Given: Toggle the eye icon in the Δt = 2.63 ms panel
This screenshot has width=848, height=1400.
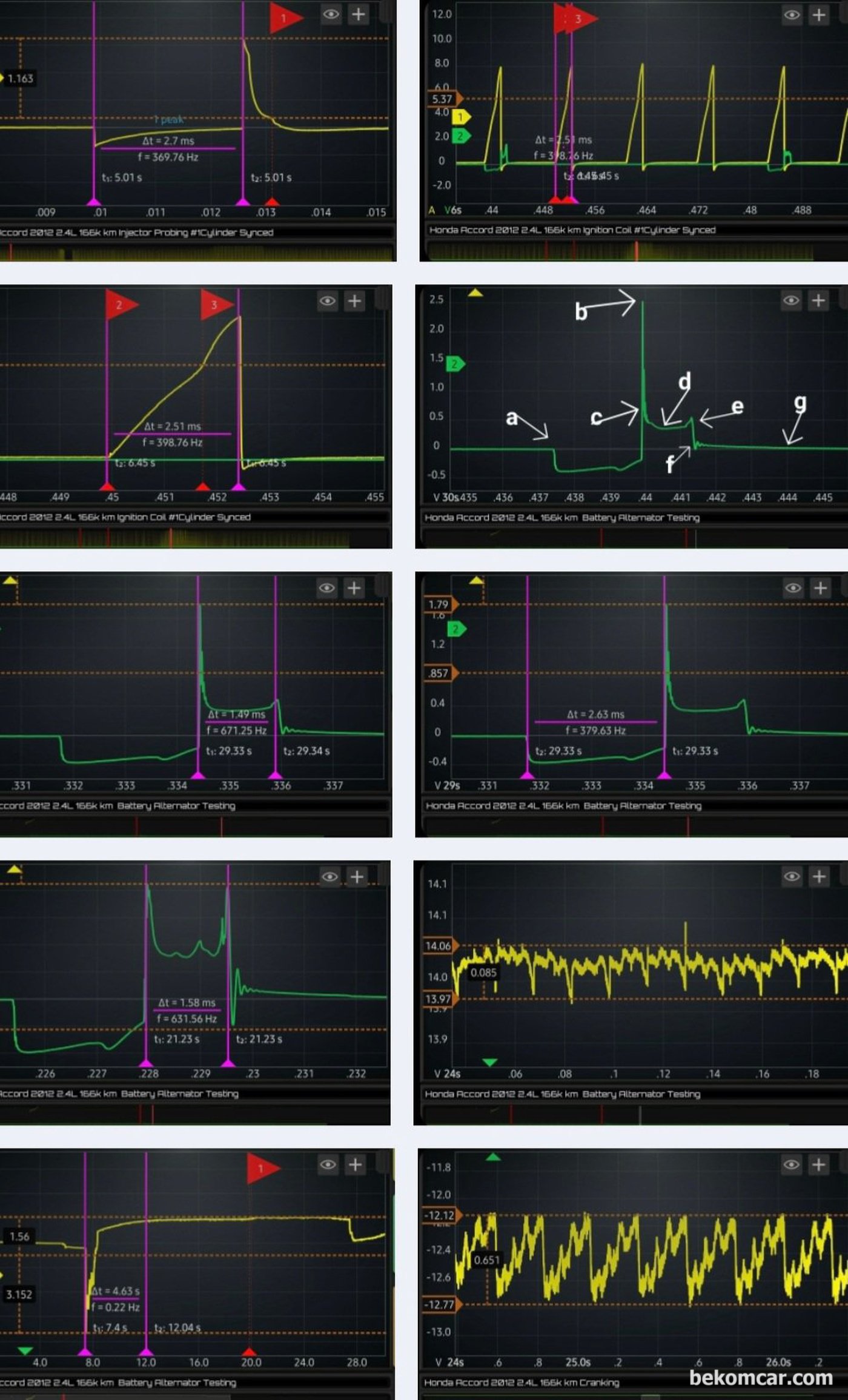Looking at the screenshot, I should [793, 588].
